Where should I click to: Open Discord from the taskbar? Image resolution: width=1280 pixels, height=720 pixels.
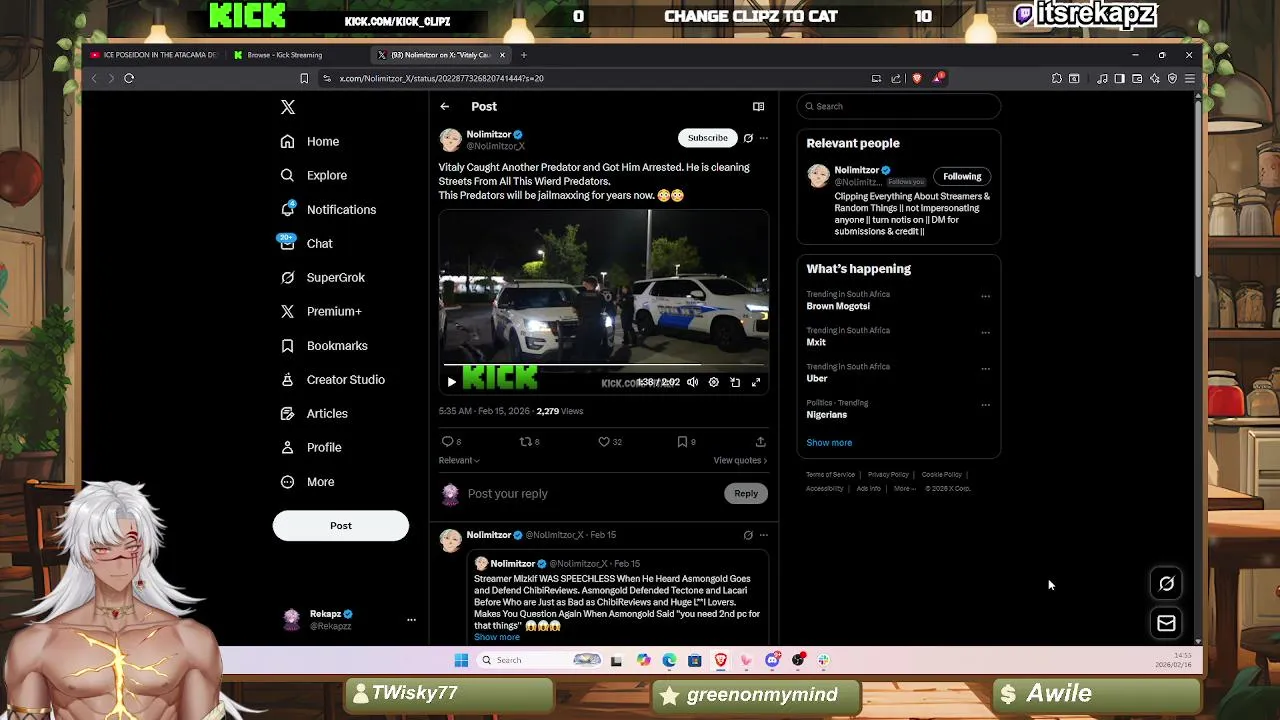pos(772,660)
